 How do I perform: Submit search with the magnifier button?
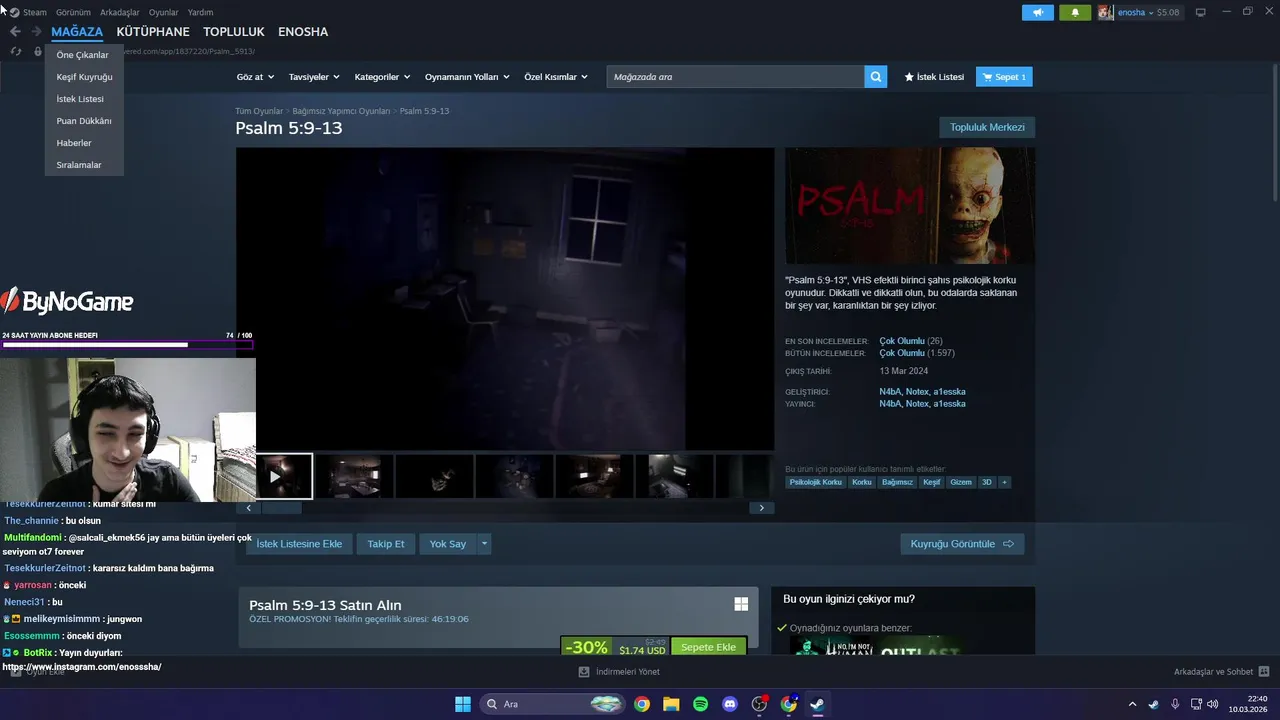pos(876,77)
